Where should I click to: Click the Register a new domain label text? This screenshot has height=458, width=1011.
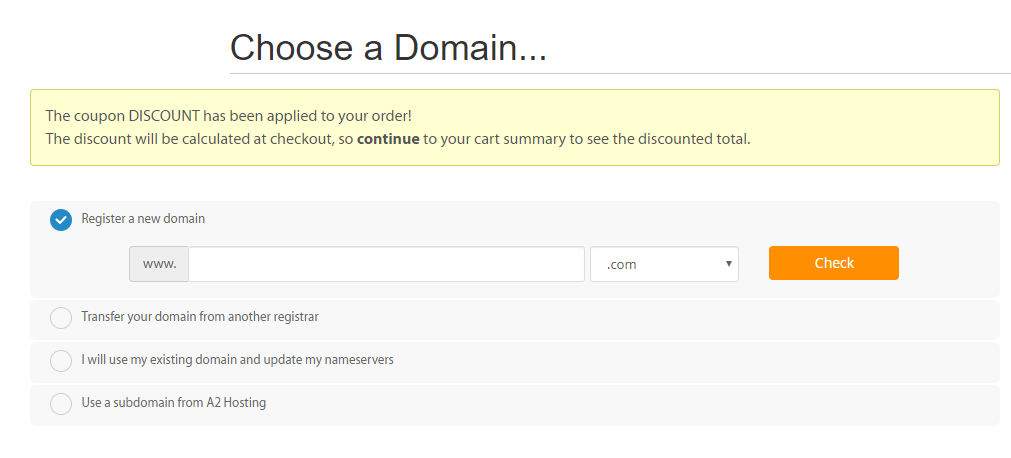[x=143, y=219]
